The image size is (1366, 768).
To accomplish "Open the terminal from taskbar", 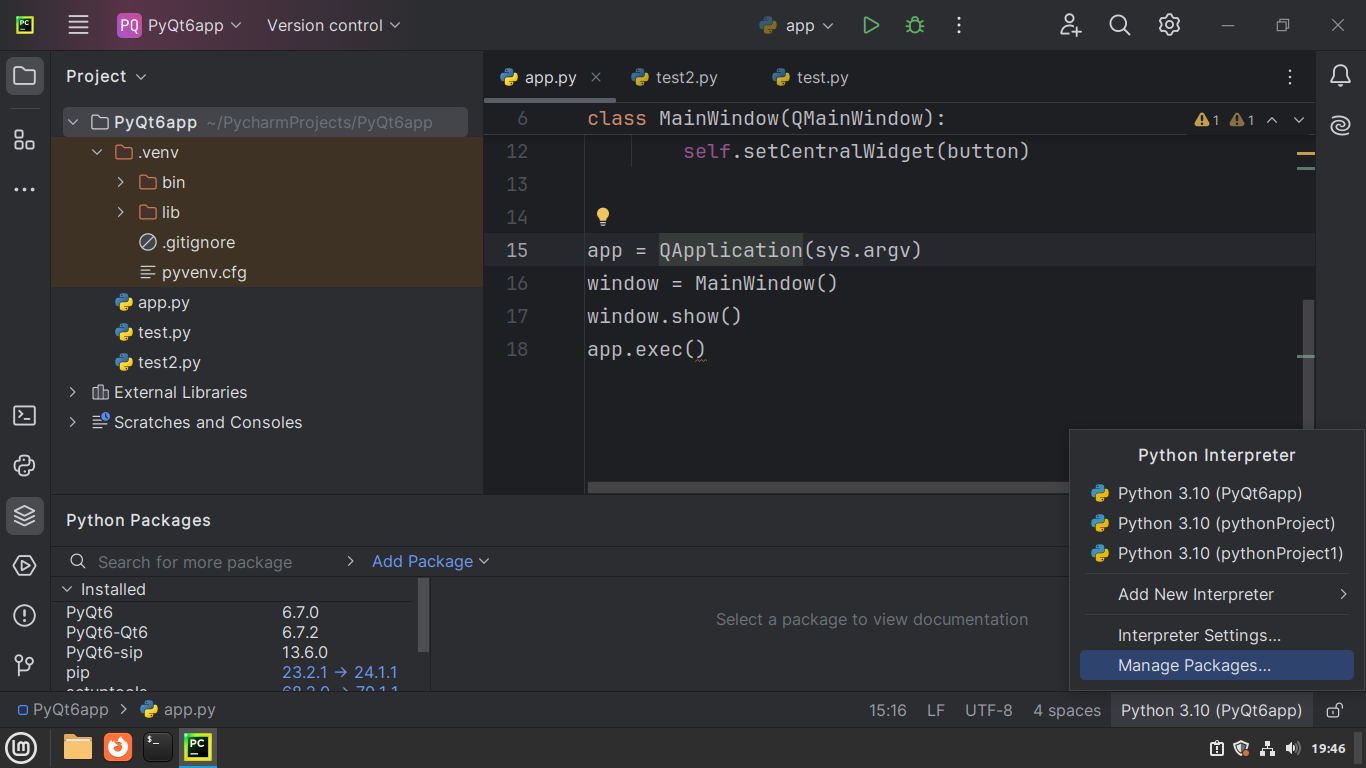I will point(158,747).
